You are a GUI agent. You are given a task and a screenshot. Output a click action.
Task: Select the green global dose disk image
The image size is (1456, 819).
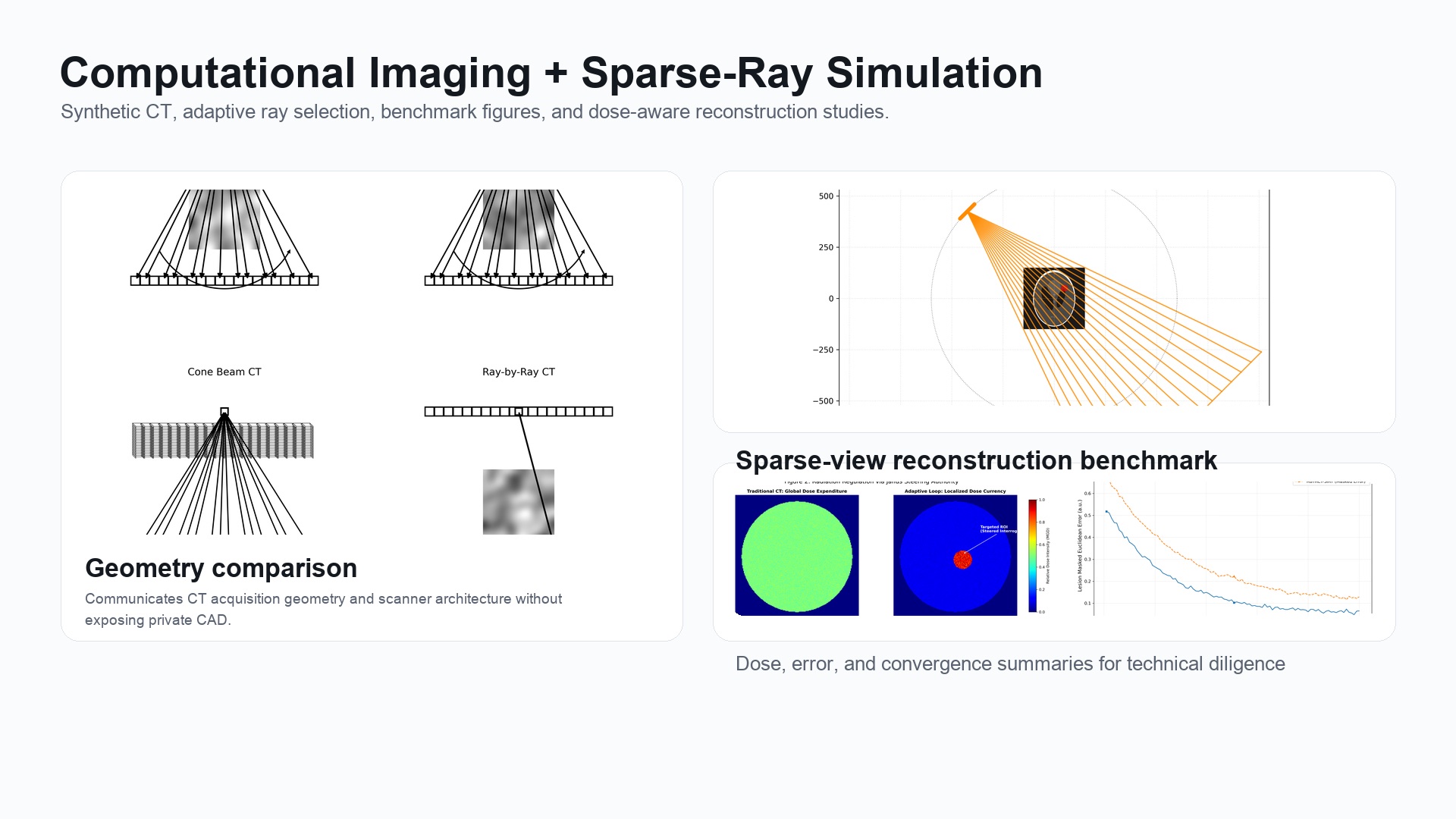point(797,555)
